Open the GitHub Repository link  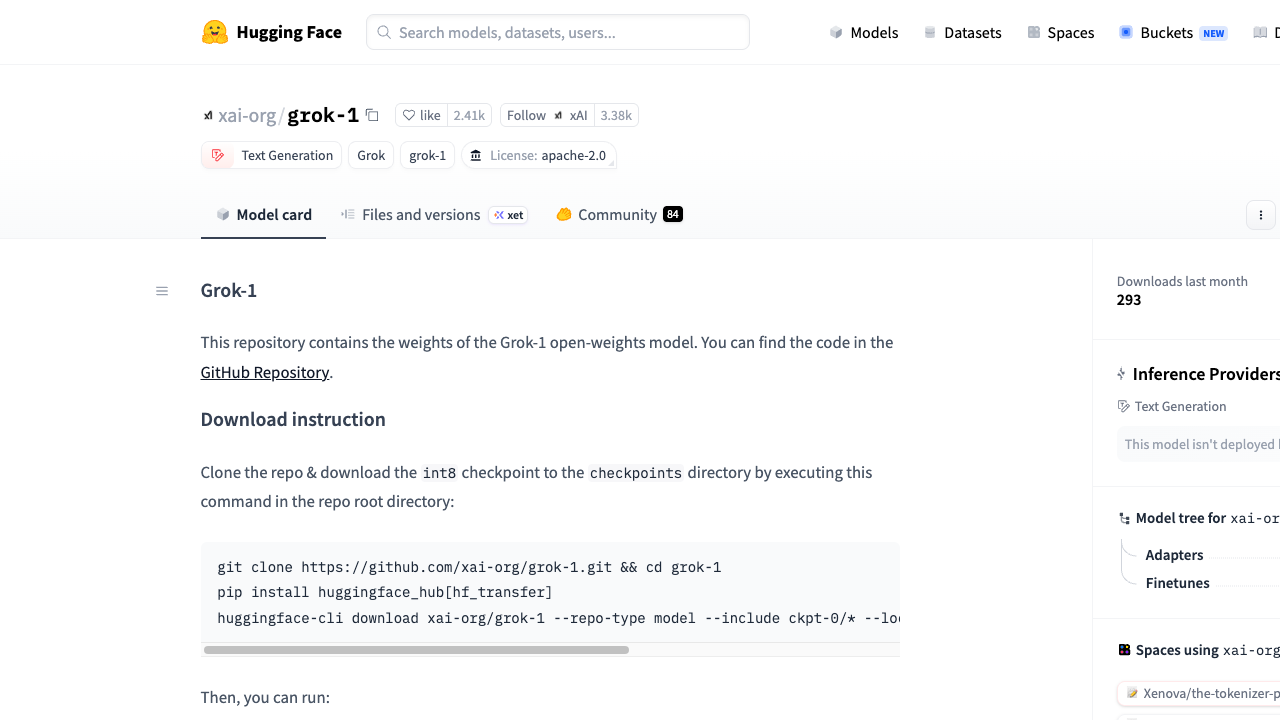265,372
